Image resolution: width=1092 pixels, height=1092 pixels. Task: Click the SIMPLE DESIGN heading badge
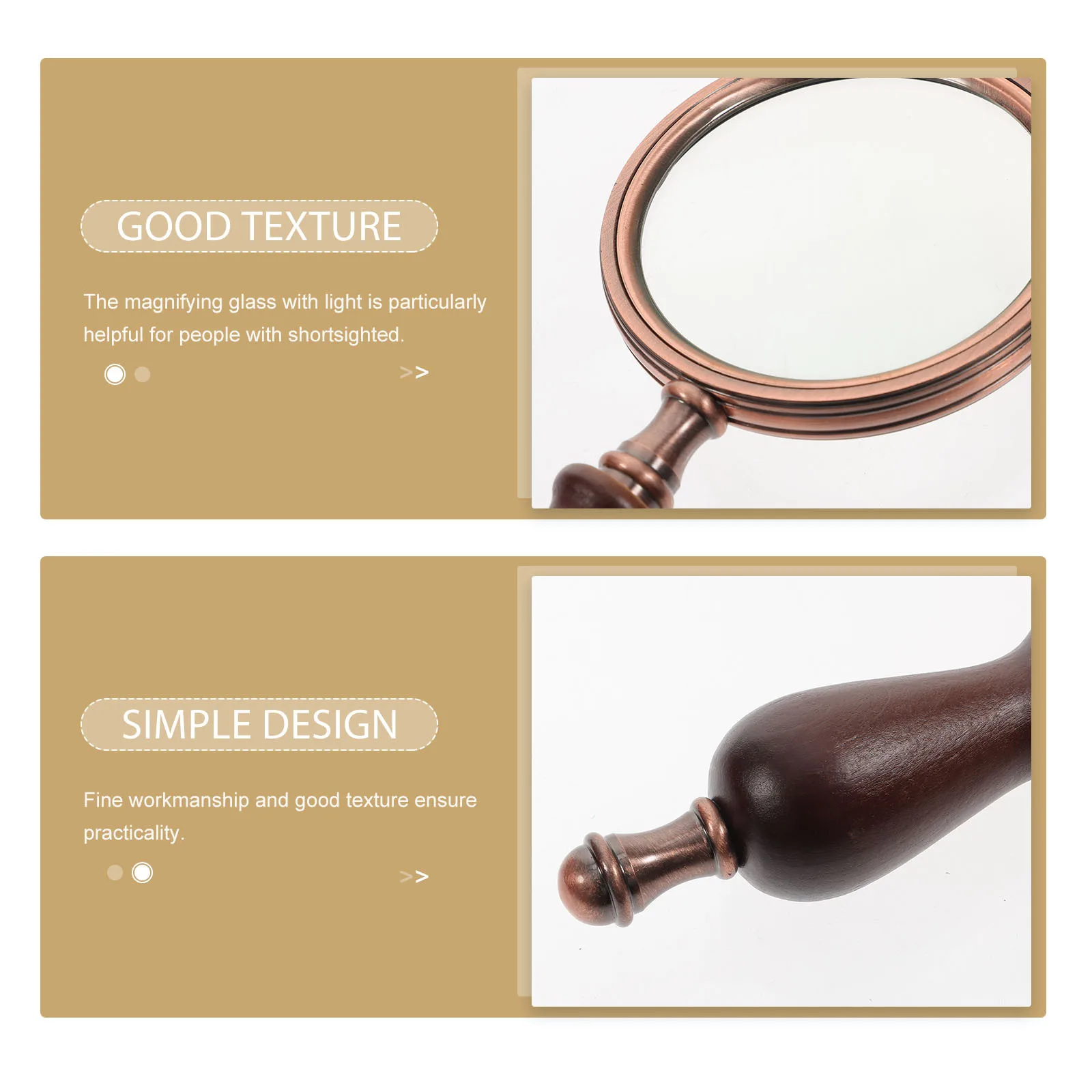pyautogui.click(x=259, y=724)
